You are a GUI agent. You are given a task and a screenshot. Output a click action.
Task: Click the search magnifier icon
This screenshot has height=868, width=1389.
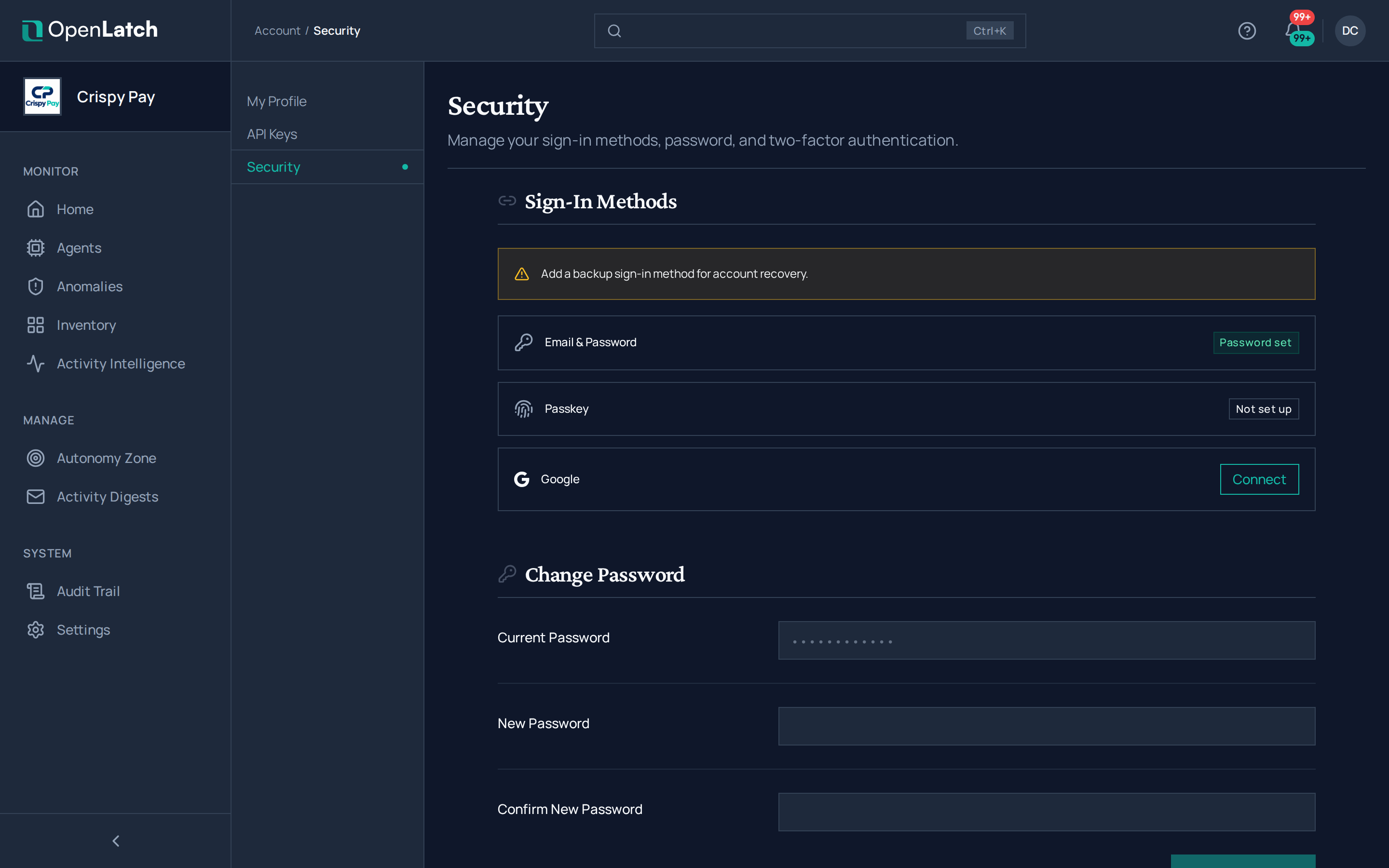pos(614,31)
